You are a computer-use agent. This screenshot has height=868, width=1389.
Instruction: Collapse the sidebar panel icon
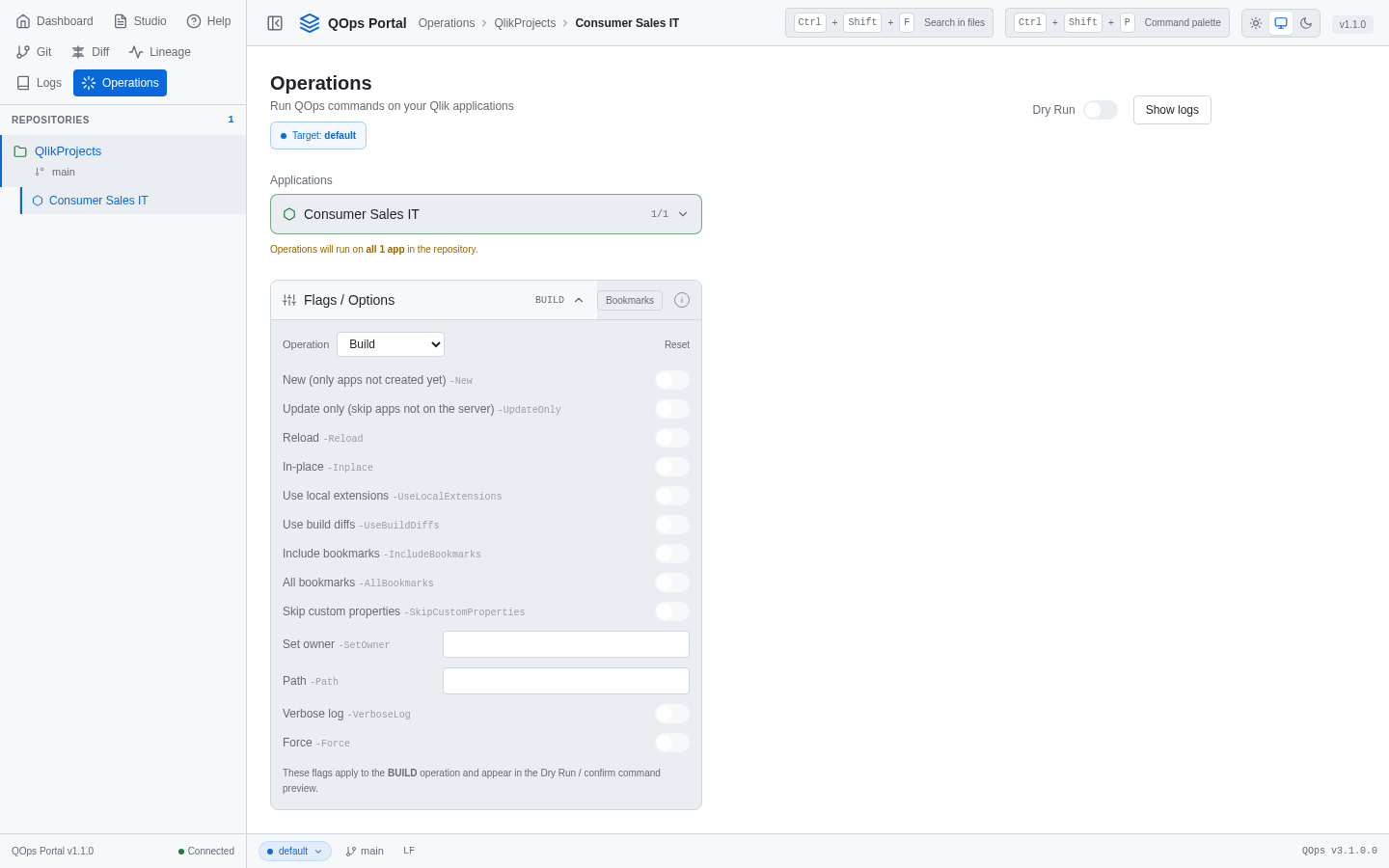[x=275, y=23]
